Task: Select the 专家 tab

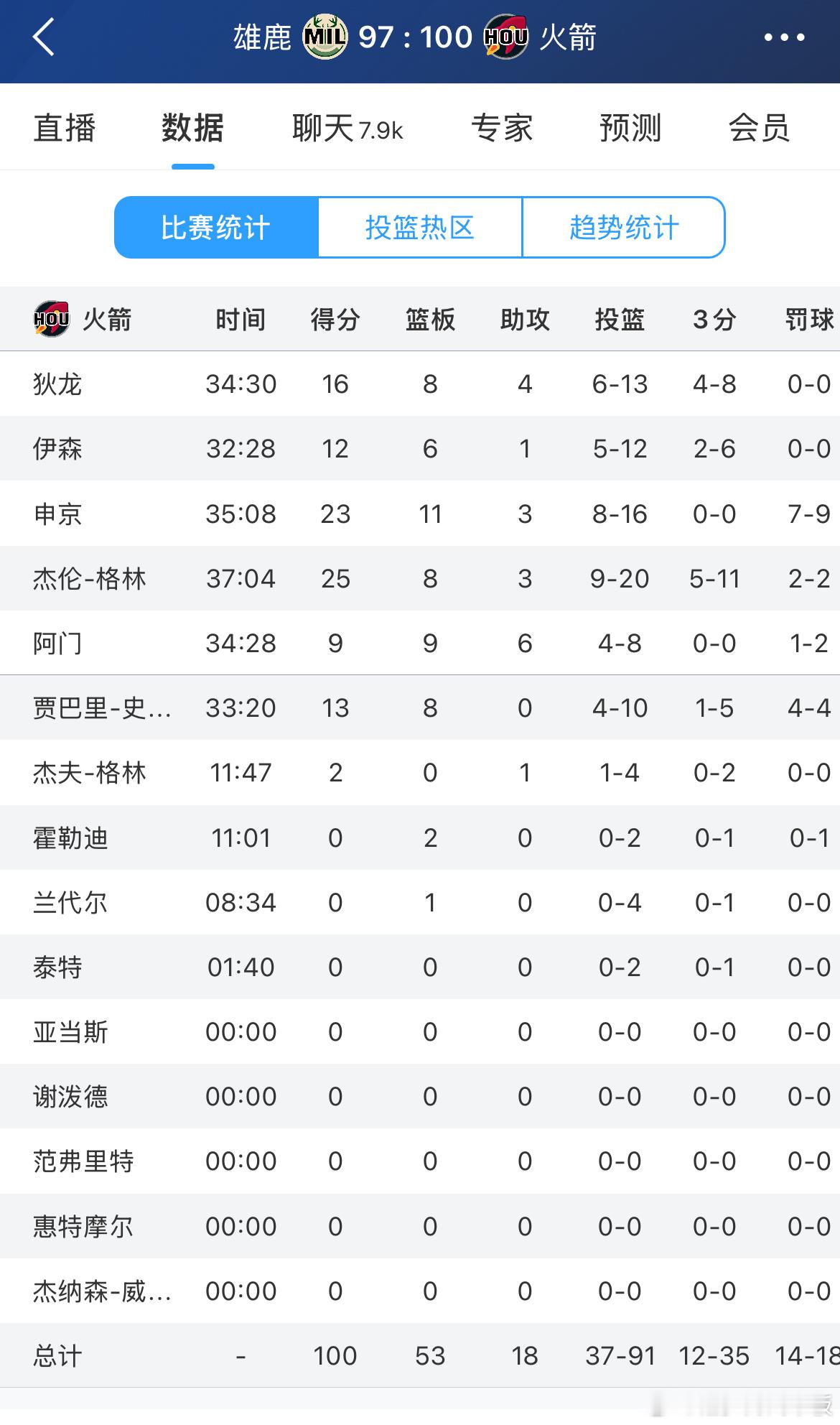Action: pyautogui.click(x=502, y=129)
